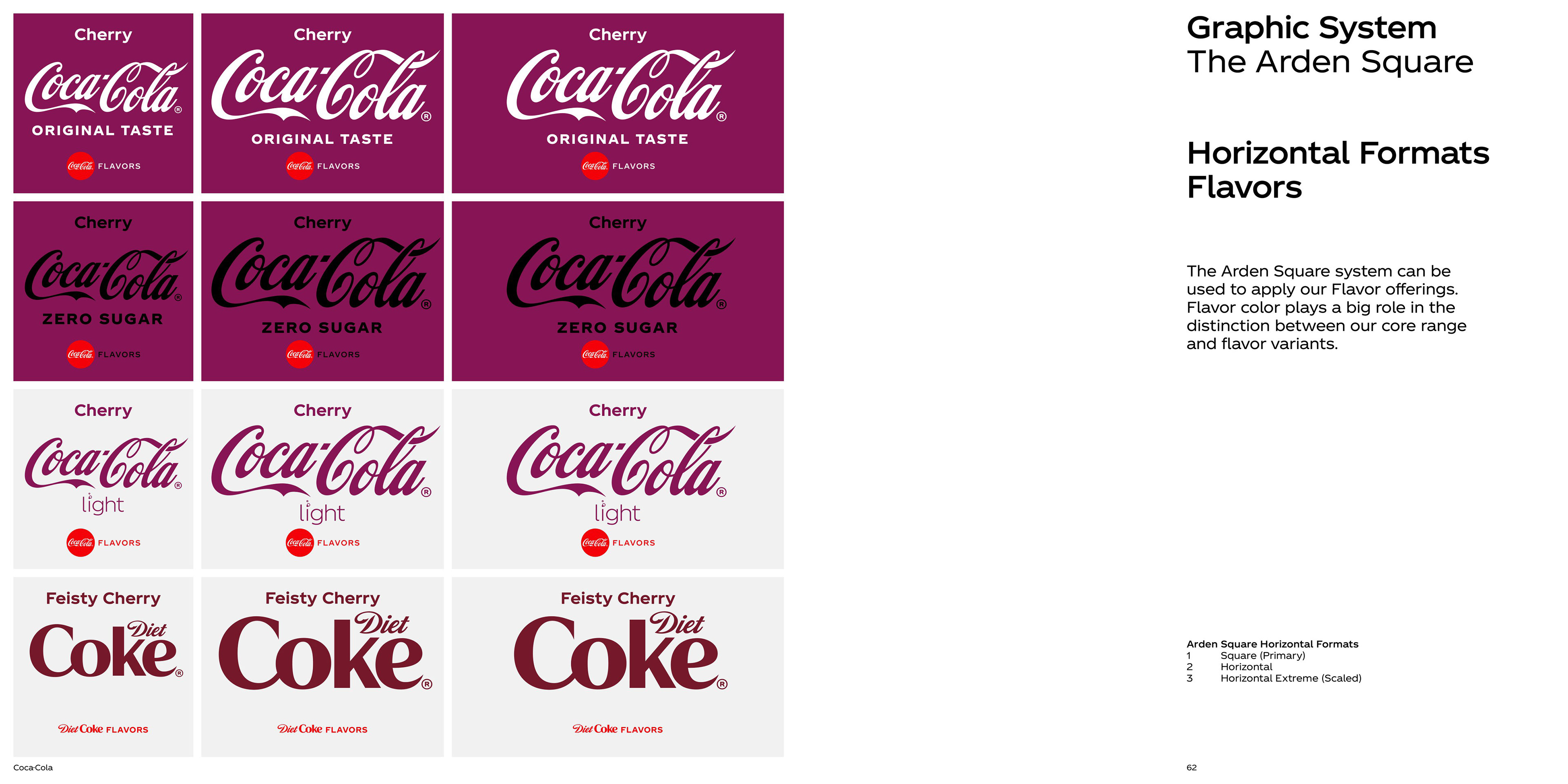Choose the extreme horizontal Cherry Zero Sugar tile
This screenshot has width=1568, height=784.
pyautogui.click(x=617, y=291)
